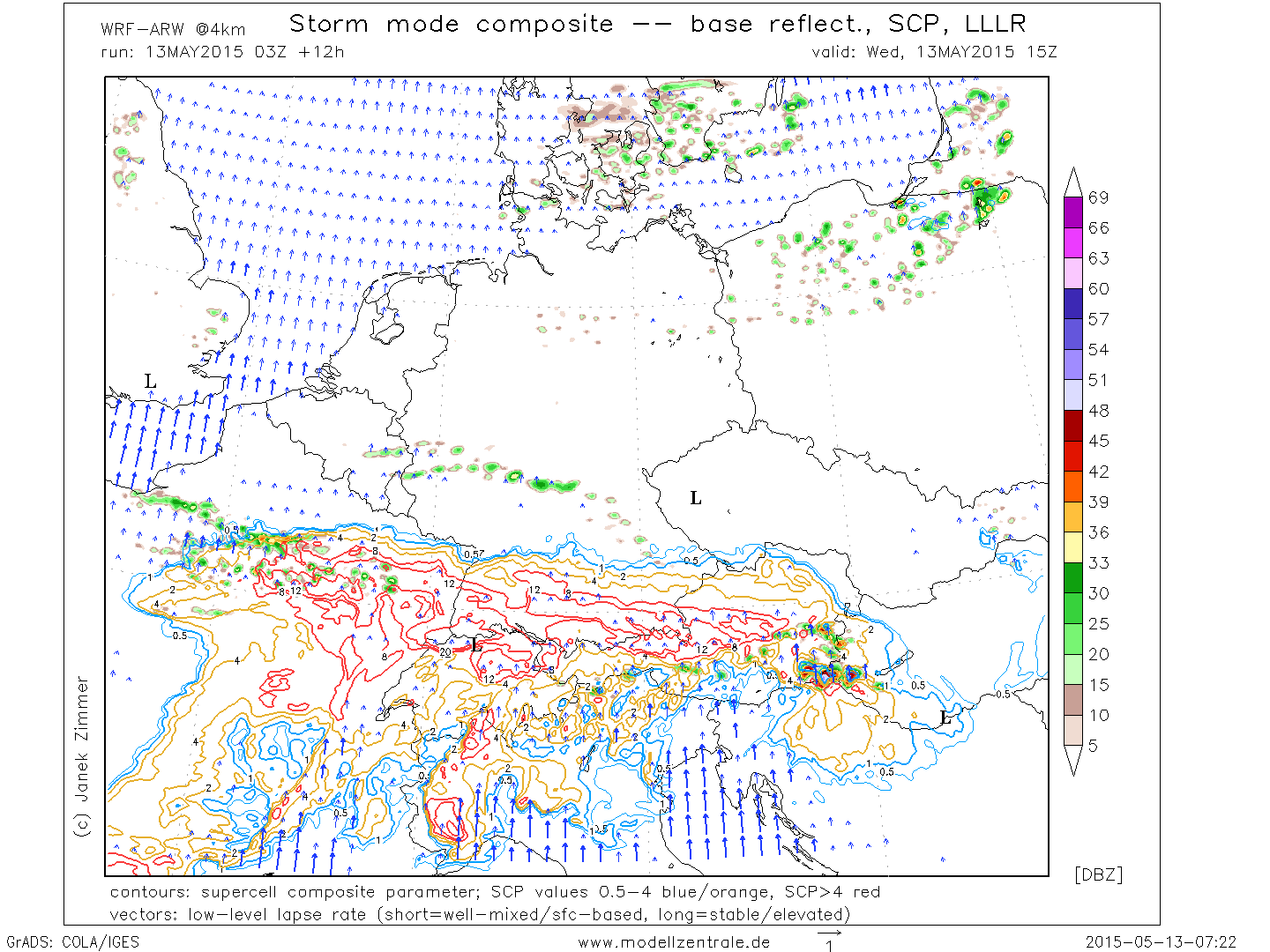Screen dimensions: 1270x952
Task: Pick the pale green 15–20 dBZ swatch
Action: (1073, 669)
